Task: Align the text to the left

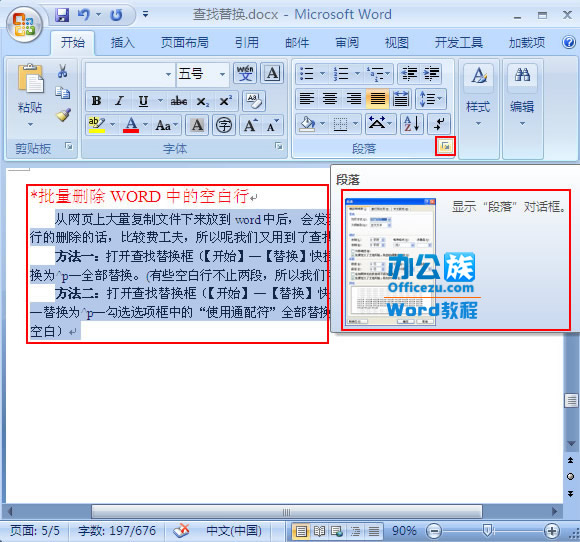Action: (307, 99)
